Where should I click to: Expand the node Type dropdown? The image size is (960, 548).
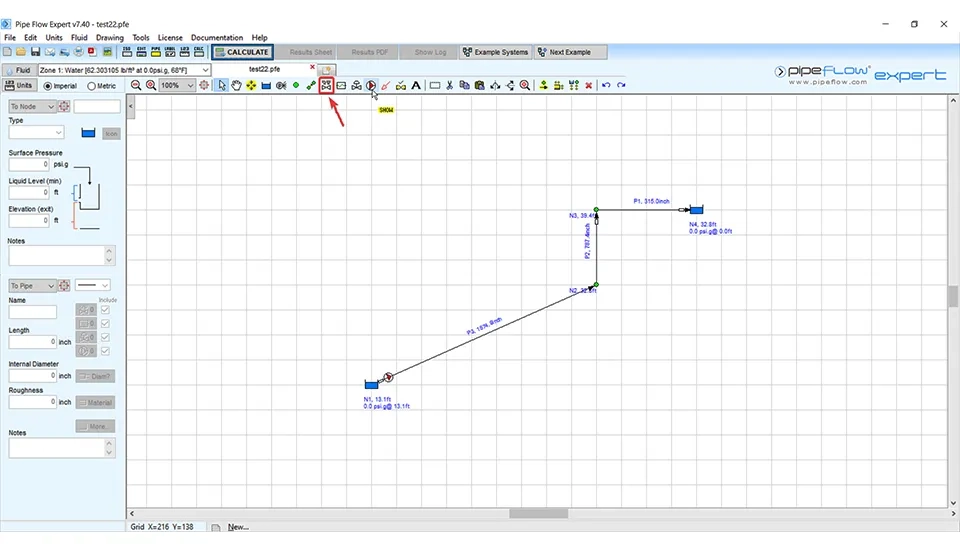58,132
